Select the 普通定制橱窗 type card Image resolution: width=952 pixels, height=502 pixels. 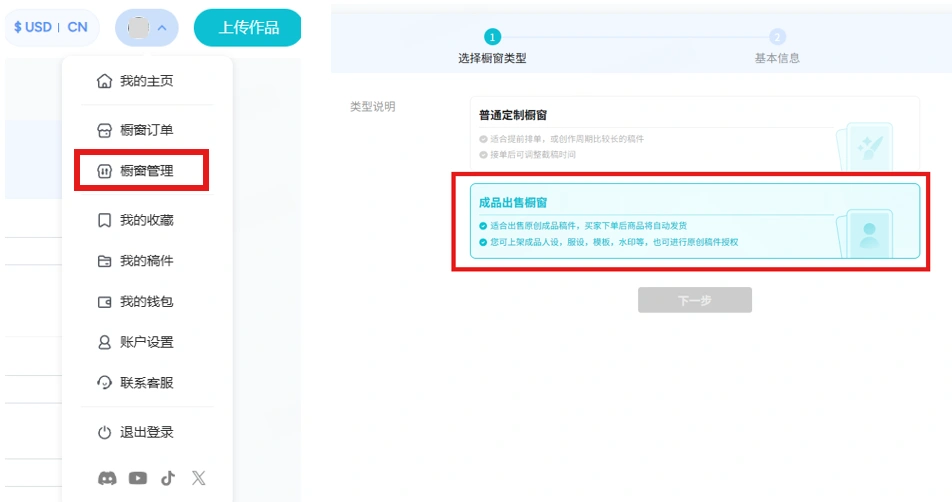click(695, 134)
